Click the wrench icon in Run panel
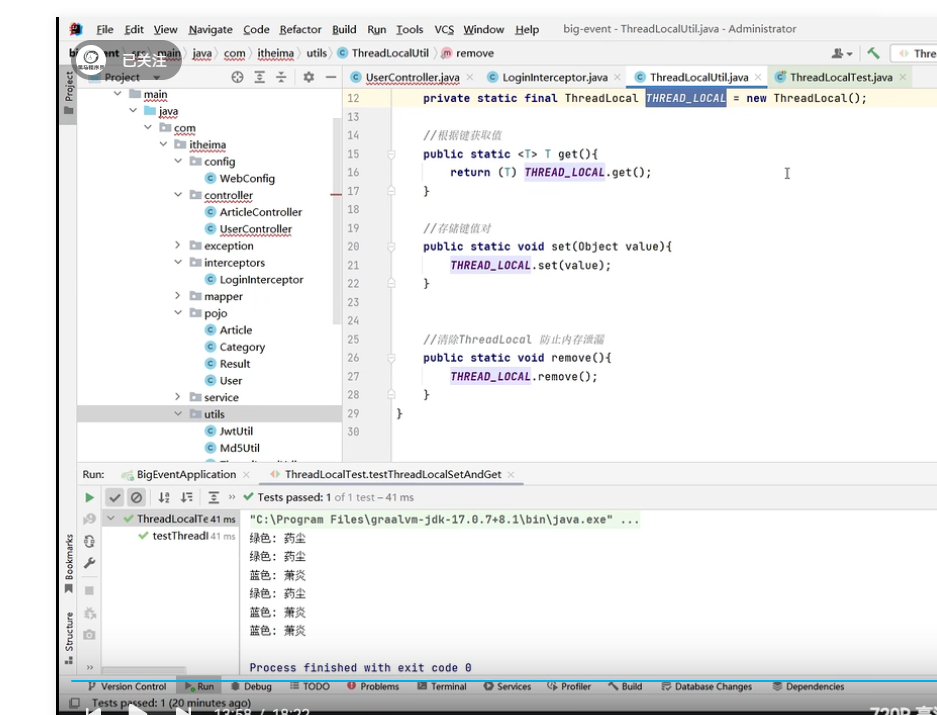Screen dimensions: 937x715 [x=90, y=564]
